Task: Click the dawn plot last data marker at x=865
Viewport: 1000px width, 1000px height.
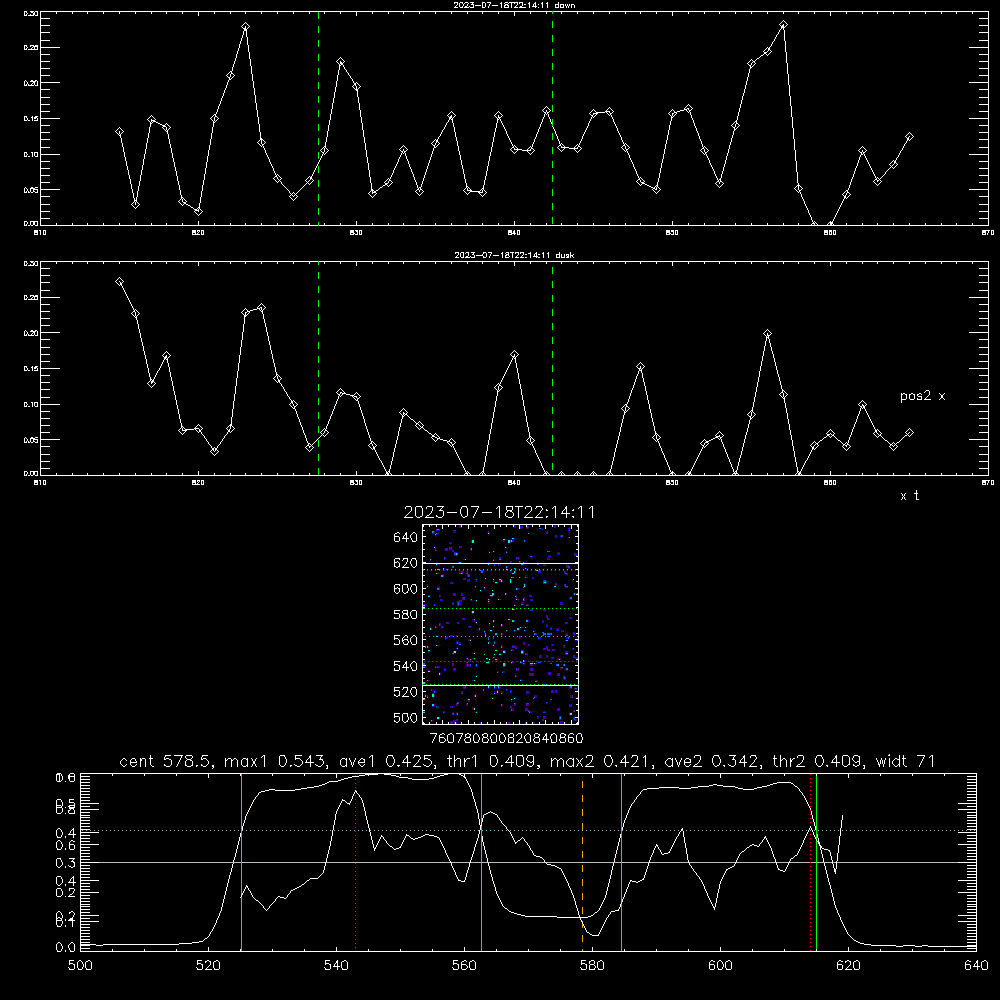Action: 909,136
